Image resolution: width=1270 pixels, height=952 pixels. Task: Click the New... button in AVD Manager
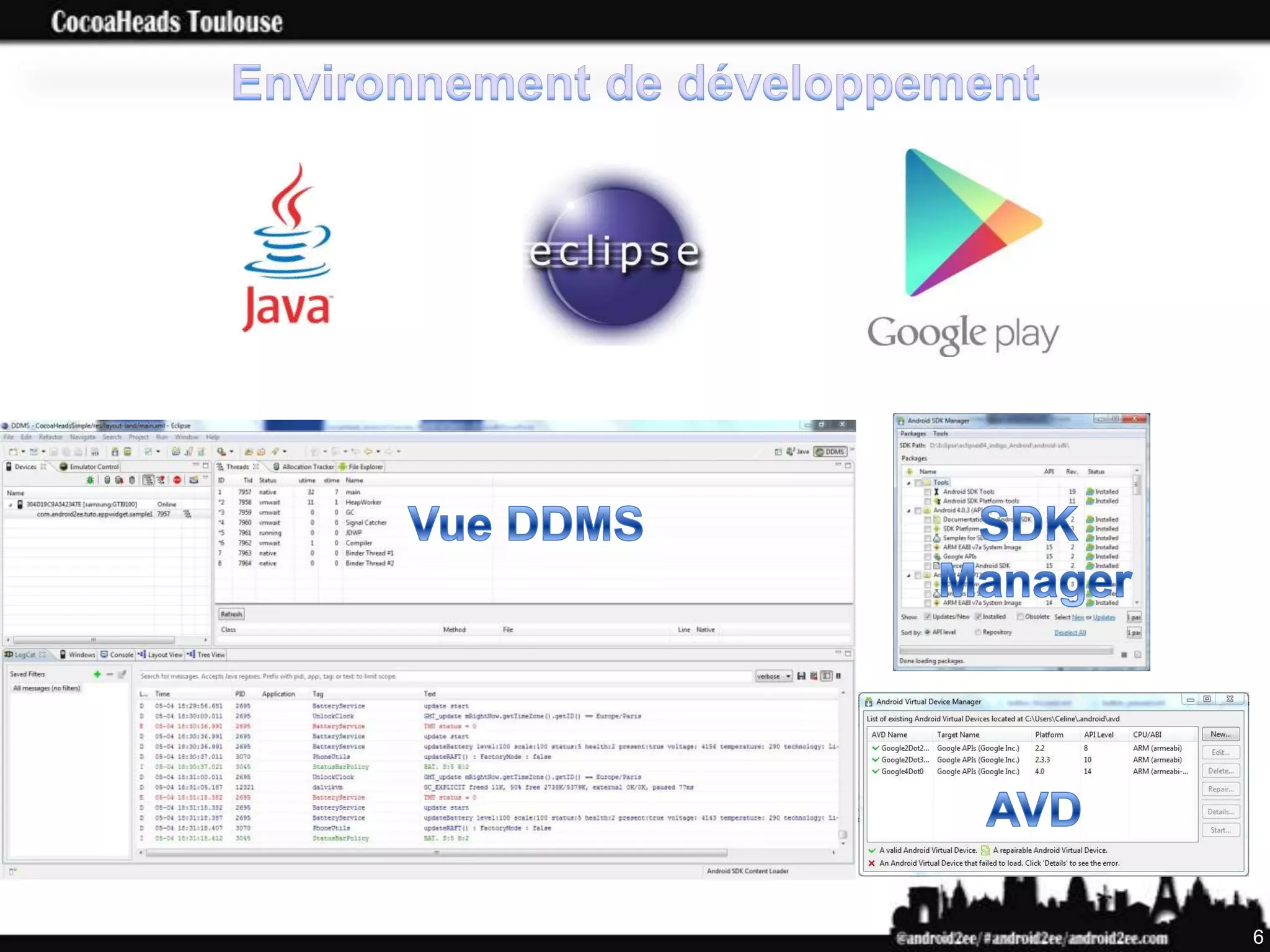[1220, 734]
